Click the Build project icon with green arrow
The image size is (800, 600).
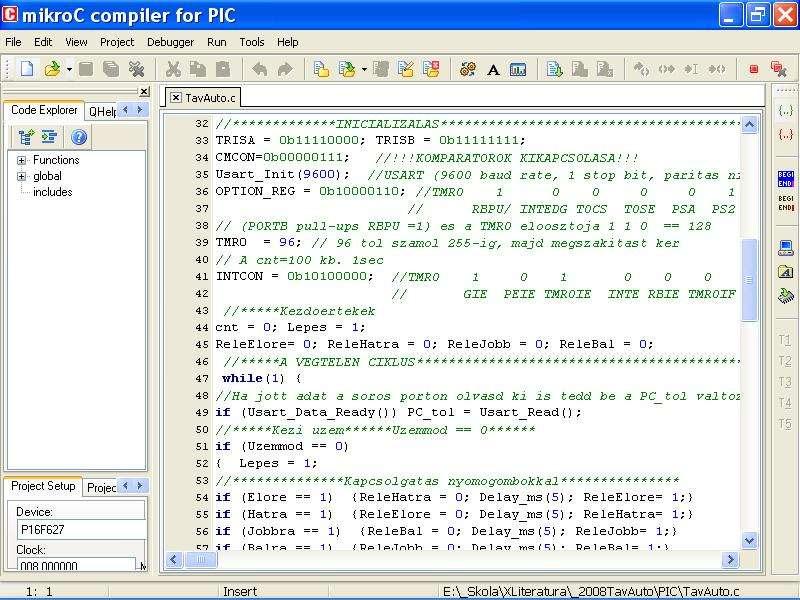pyautogui.click(x=555, y=69)
